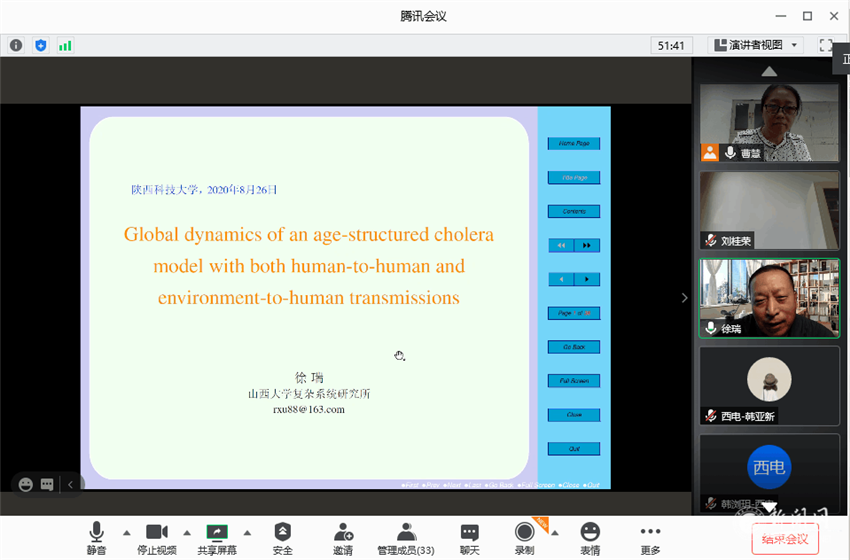The image size is (850, 560).
Task: Click the red 结束会议 button
Action: click(x=785, y=539)
